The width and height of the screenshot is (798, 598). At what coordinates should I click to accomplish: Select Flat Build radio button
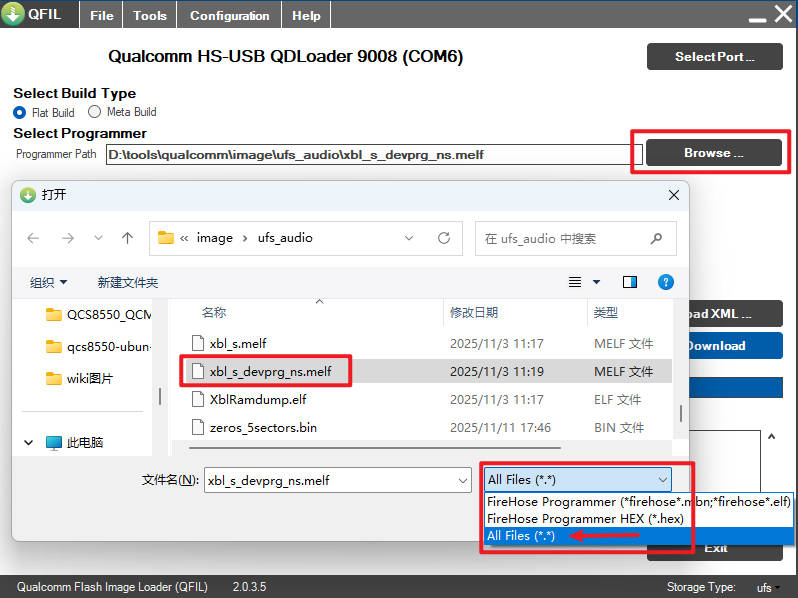coord(20,112)
